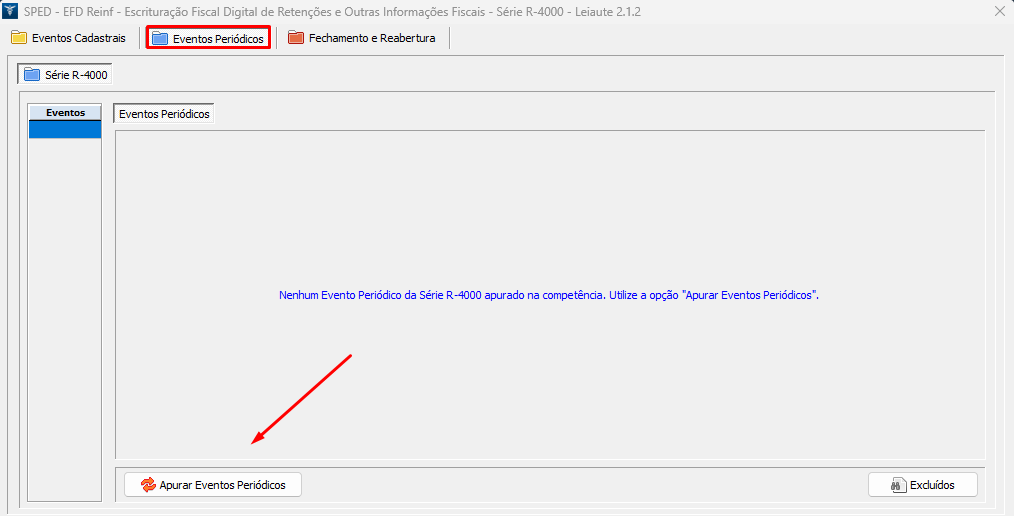The height and width of the screenshot is (516, 1014).
Task: Open the Excluídos list button
Action: point(922,485)
